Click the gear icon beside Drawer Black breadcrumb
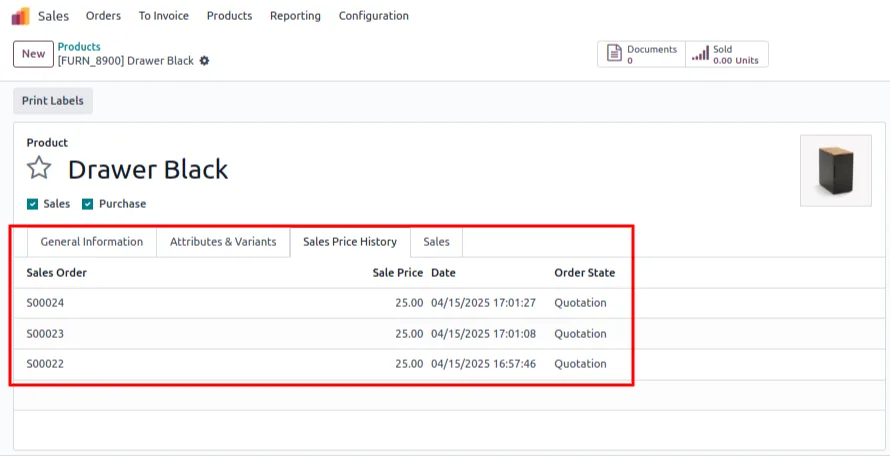 [204, 61]
